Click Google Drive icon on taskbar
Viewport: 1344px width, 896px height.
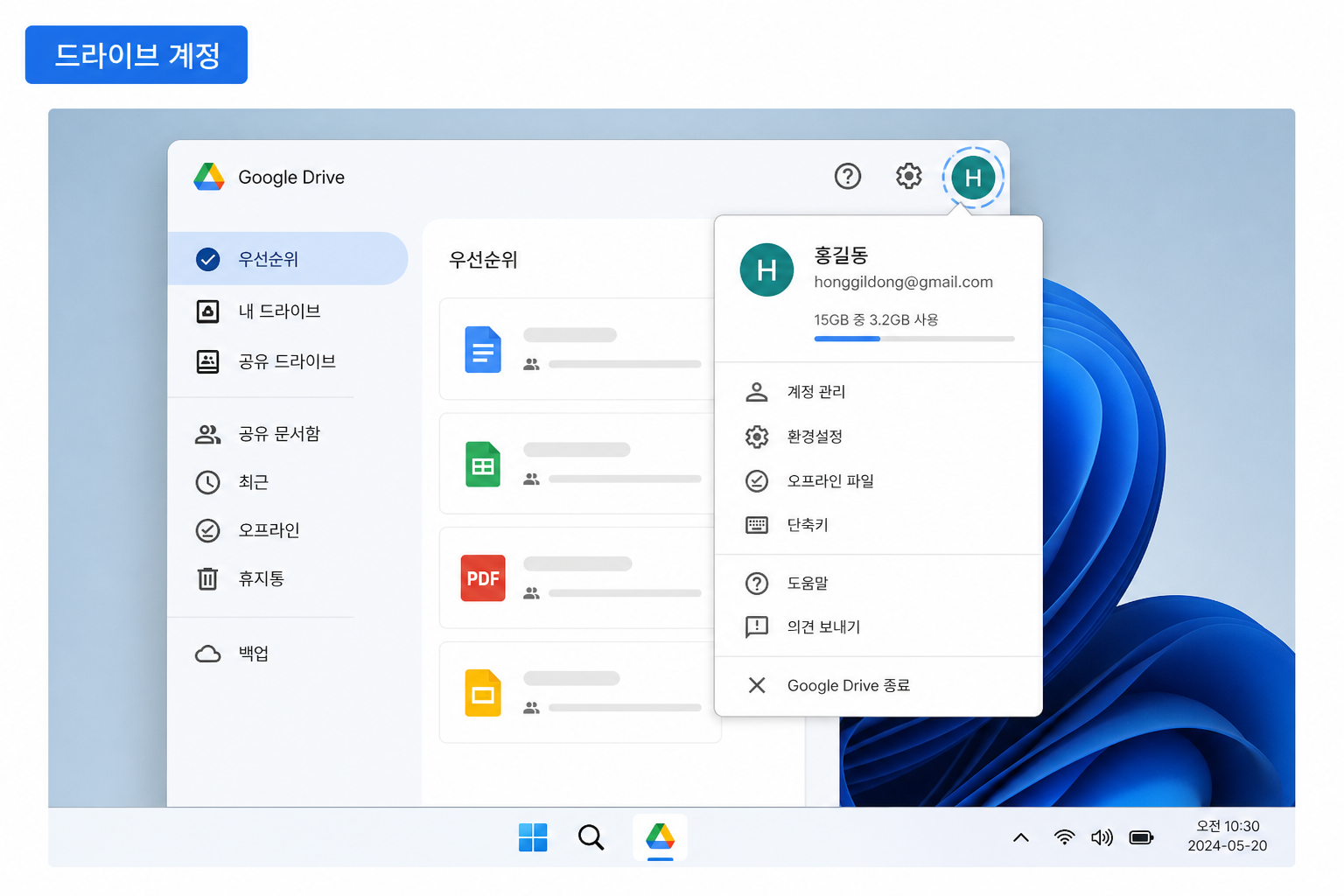point(660,837)
